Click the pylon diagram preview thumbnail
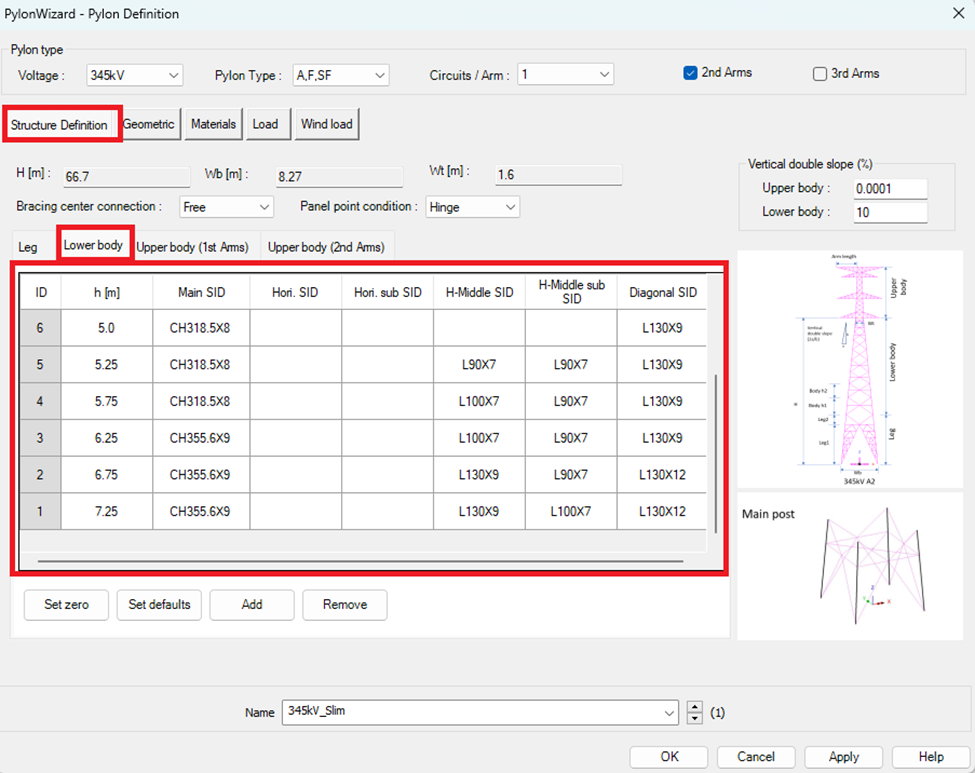Viewport: 975px width, 773px height. click(x=849, y=369)
